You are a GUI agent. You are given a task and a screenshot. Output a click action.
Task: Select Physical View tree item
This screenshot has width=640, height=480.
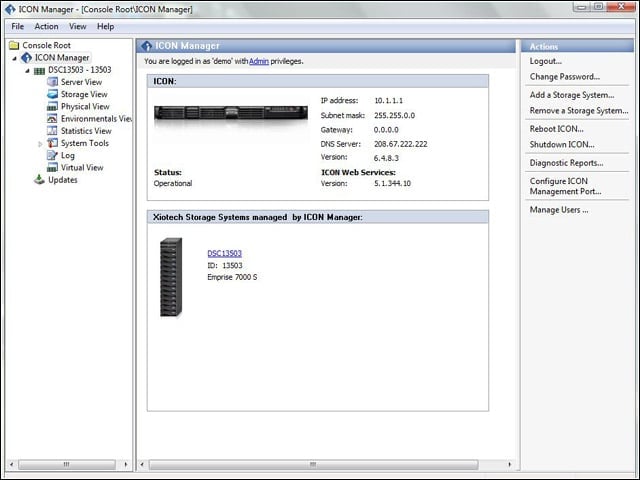[x=85, y=107]
